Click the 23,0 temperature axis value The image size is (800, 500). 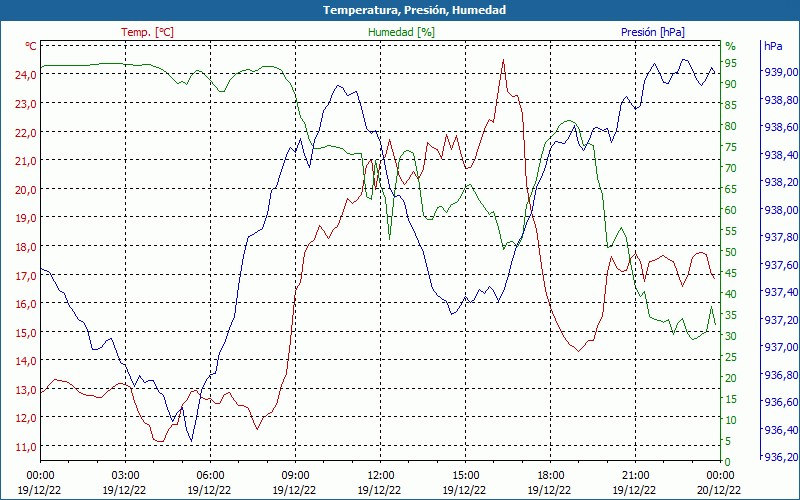click(24, 103)
